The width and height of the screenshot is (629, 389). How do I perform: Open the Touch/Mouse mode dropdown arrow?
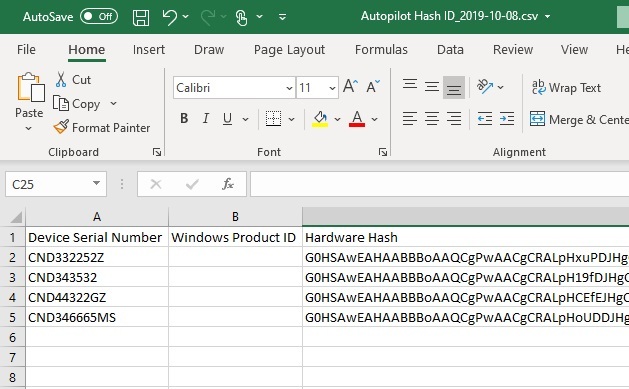click(x=260, y=17)
